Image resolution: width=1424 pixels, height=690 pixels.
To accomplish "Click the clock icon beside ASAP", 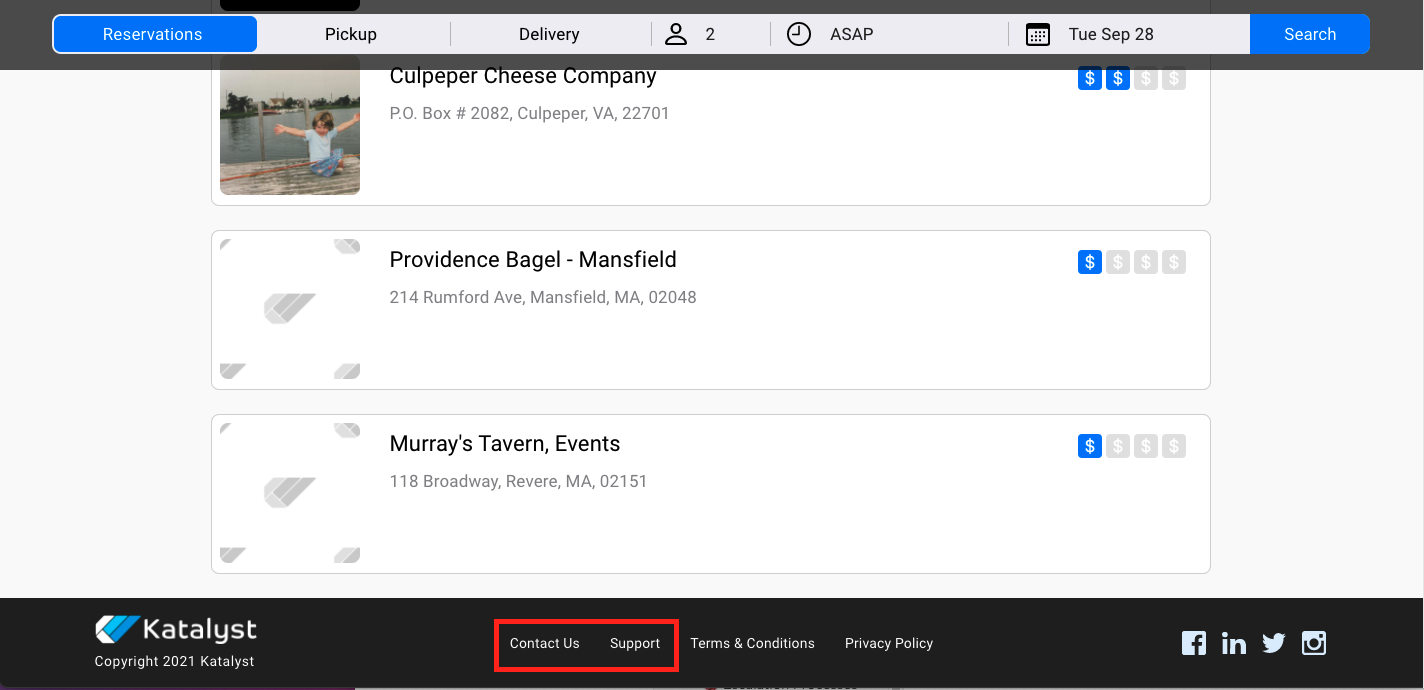I will coord(798,34).
